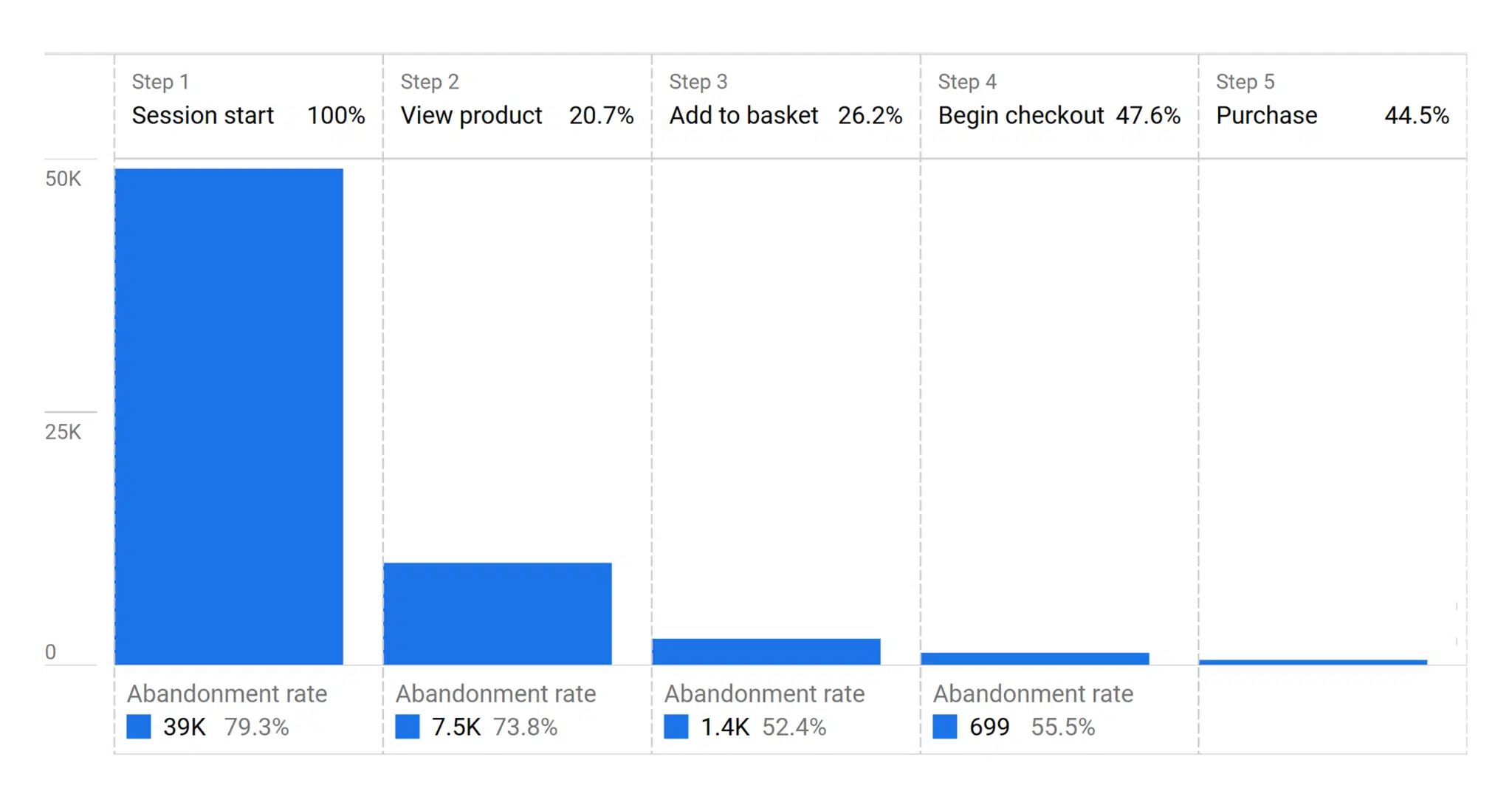Image resolution: width=1512 pixels, height=805 pixels.
Task: Click the 52.4% abandonment rate value
Action: 794,727
